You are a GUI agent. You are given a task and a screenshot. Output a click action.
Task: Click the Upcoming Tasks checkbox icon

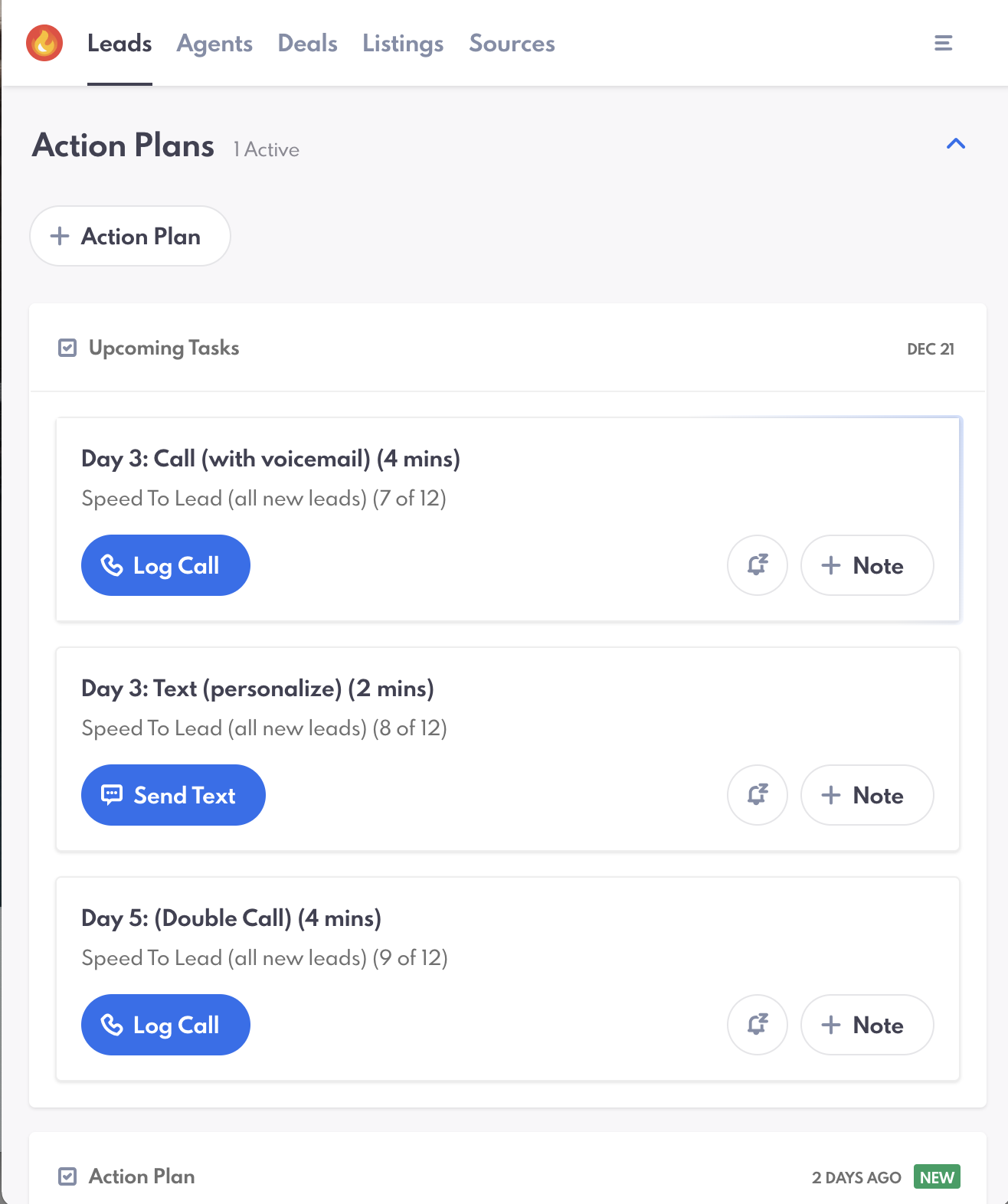67,348
